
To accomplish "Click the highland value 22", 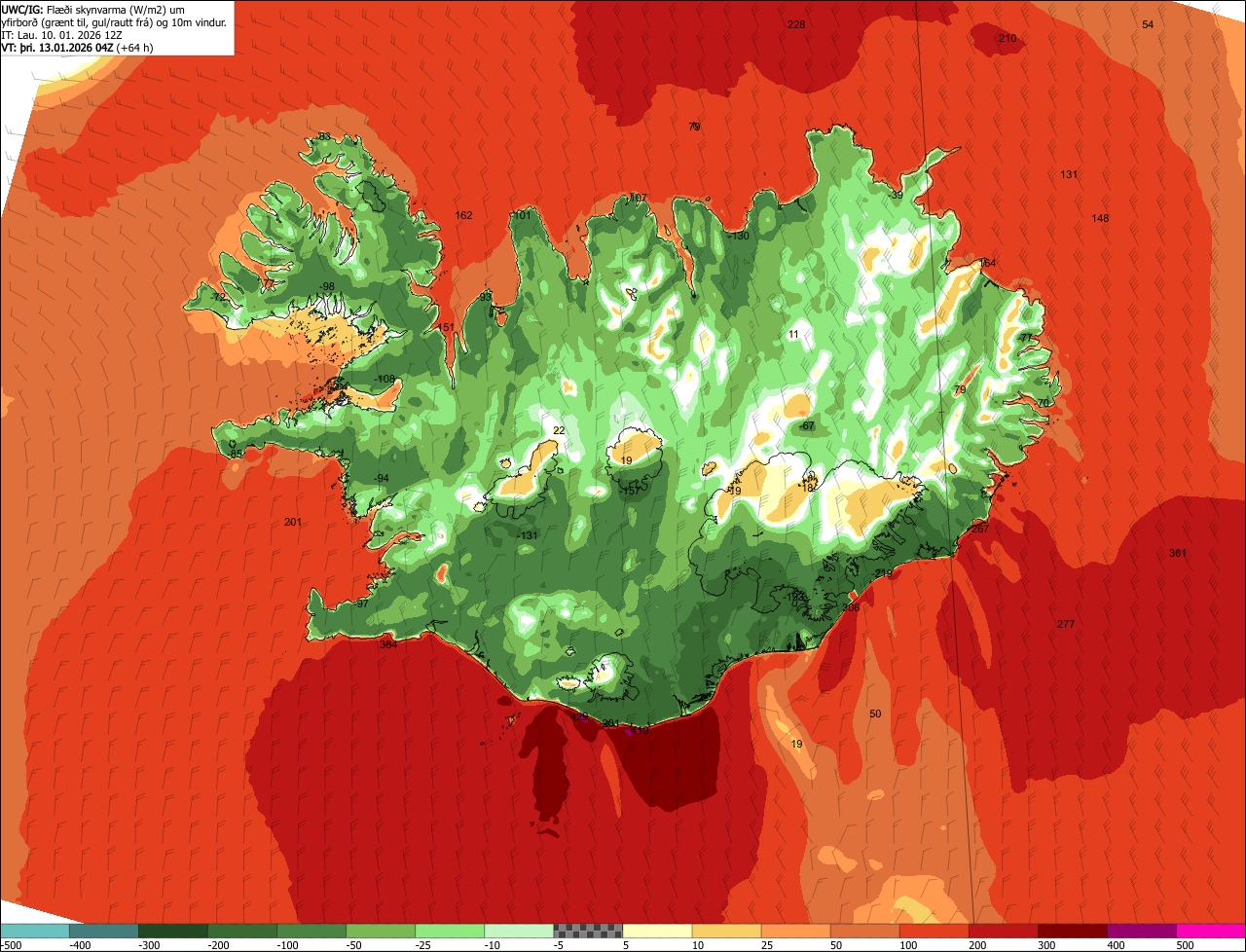I will (559, 430).
